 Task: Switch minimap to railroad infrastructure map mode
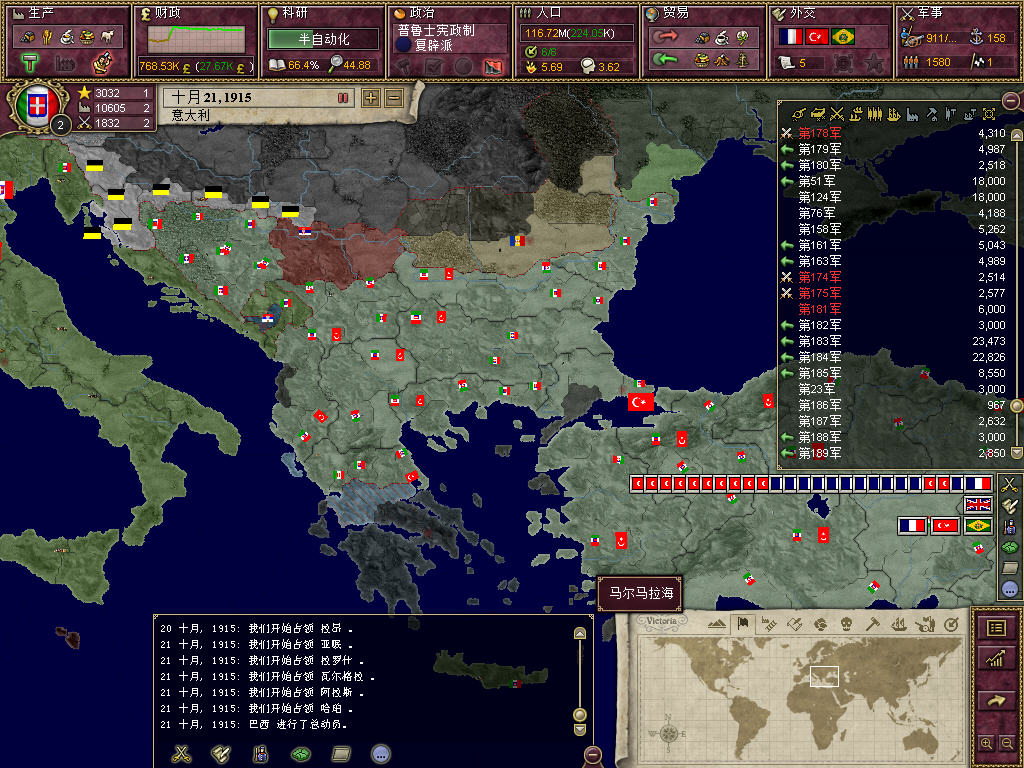pos(769,624)
